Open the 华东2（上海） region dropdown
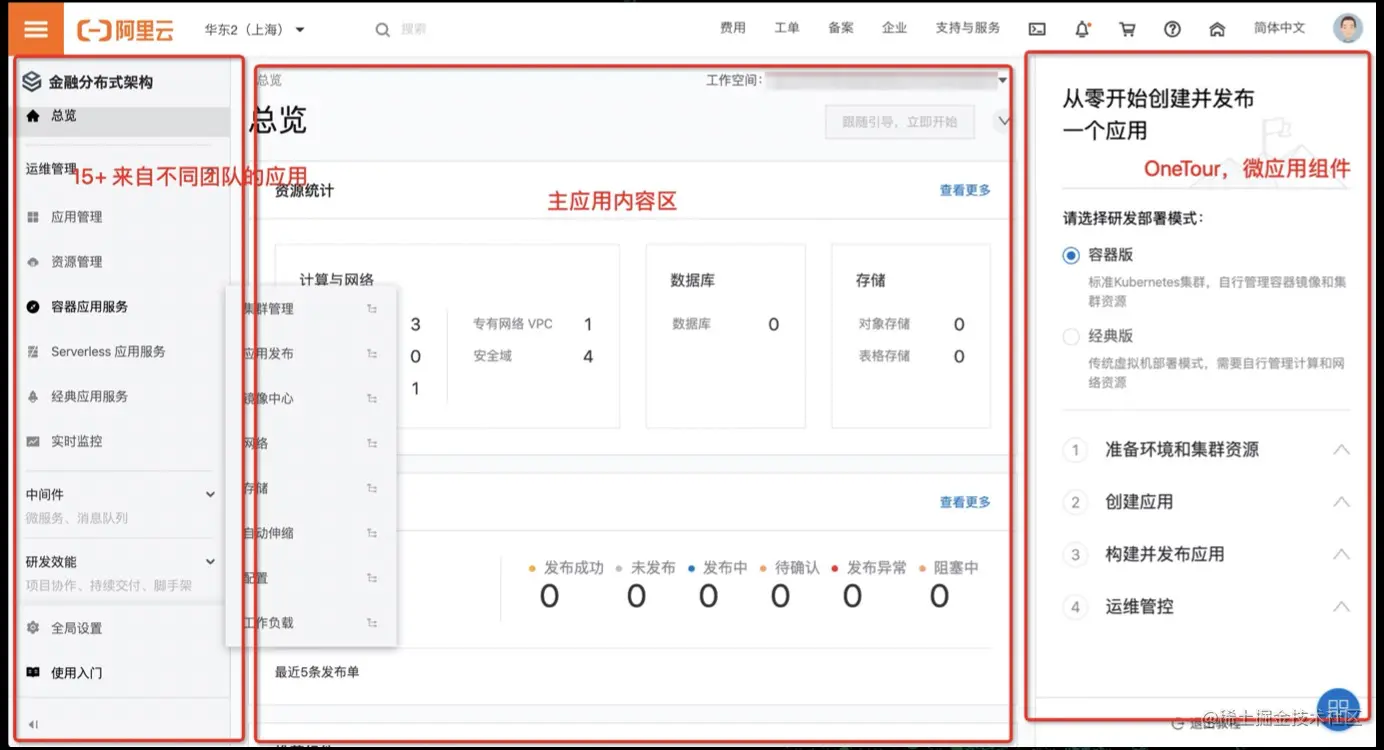The height and width of the screenshot is (750, 1384). pyautogui.click(x=255, y=30)
